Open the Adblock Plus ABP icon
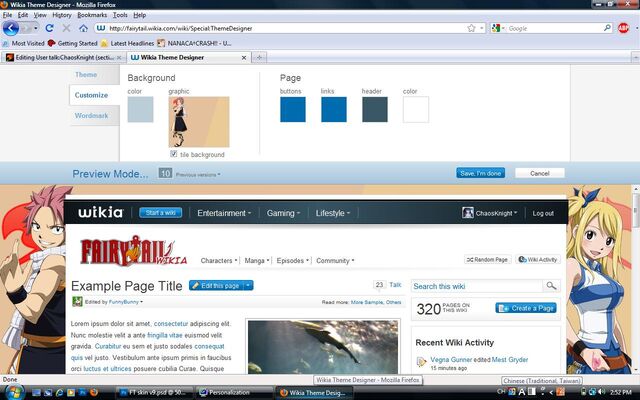The height and width of the screenshot is (400, 640). click(x=623, y=28)
